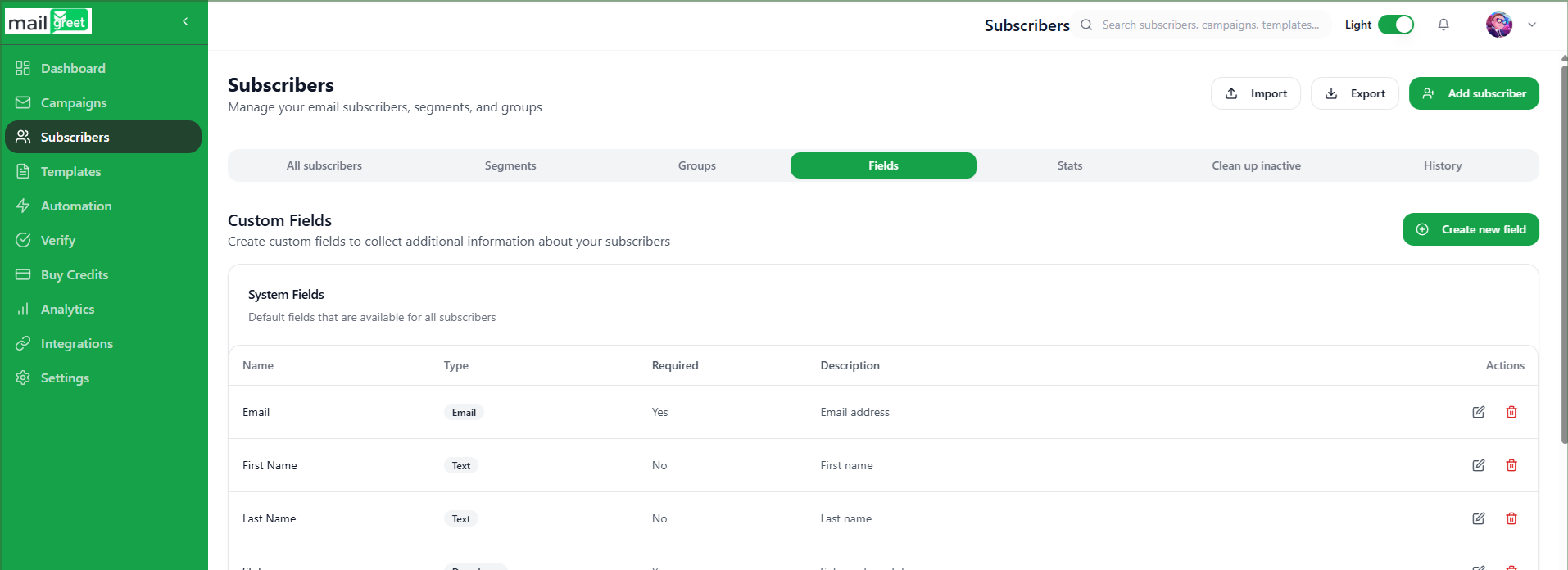The image size is (1568, 570).
Task: Go to Analytics in the sidebar
Action: (103, 309)
